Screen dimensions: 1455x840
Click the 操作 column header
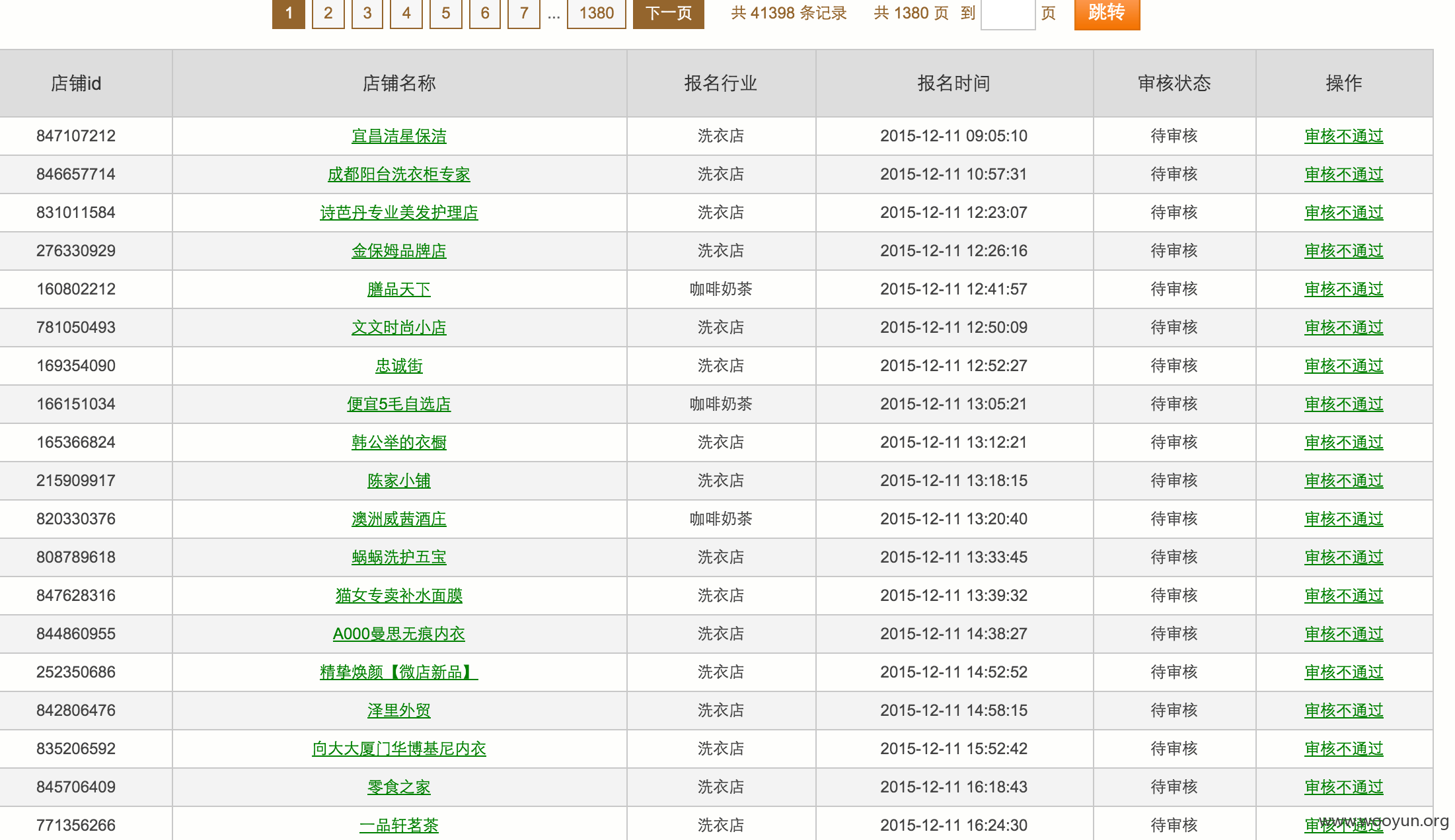pos(1344,83)
